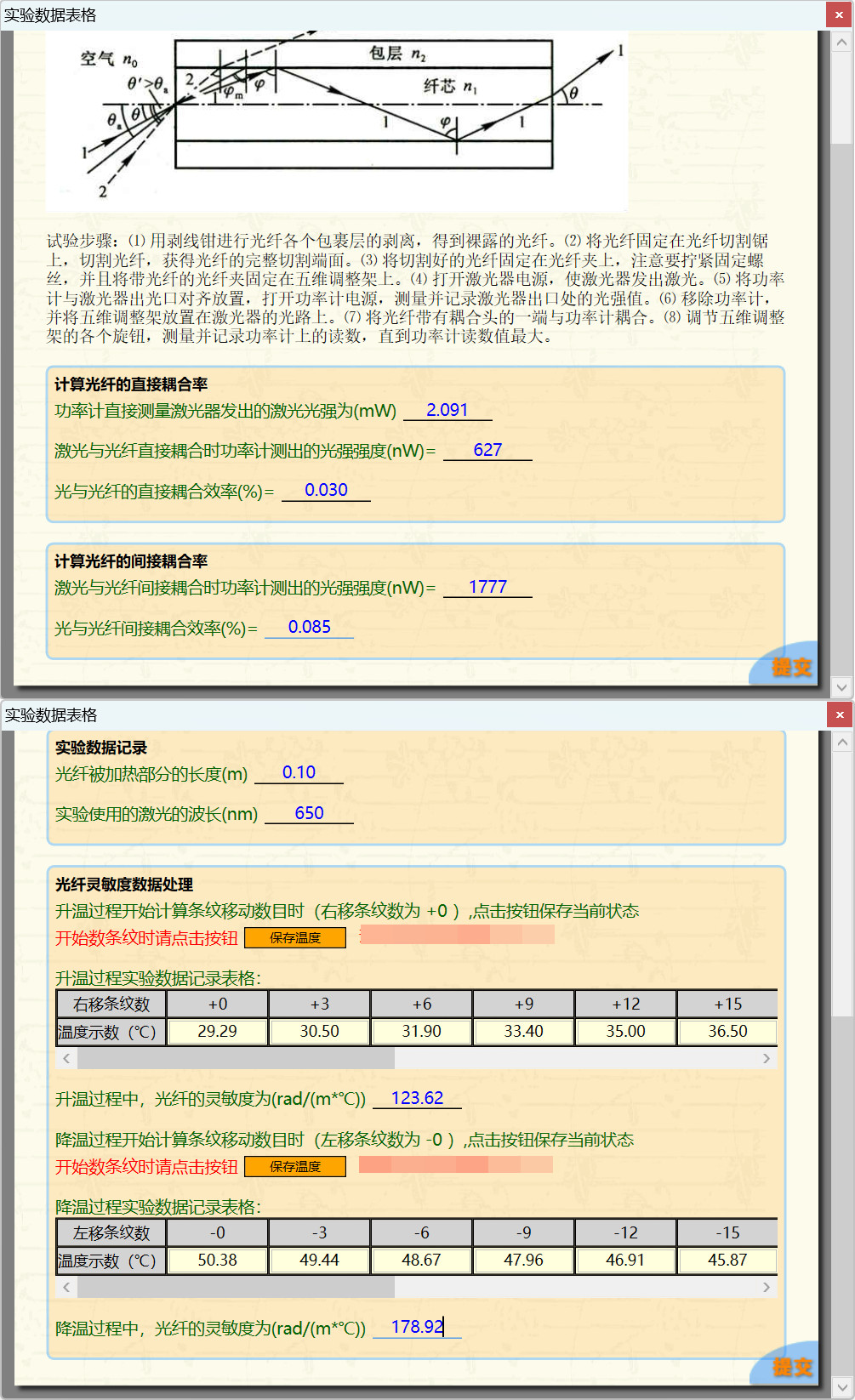The height and width of the screenshot is (1400, 855).
Task: Click the laser wavelength field showing 650
Action: [x=309, y=813]
